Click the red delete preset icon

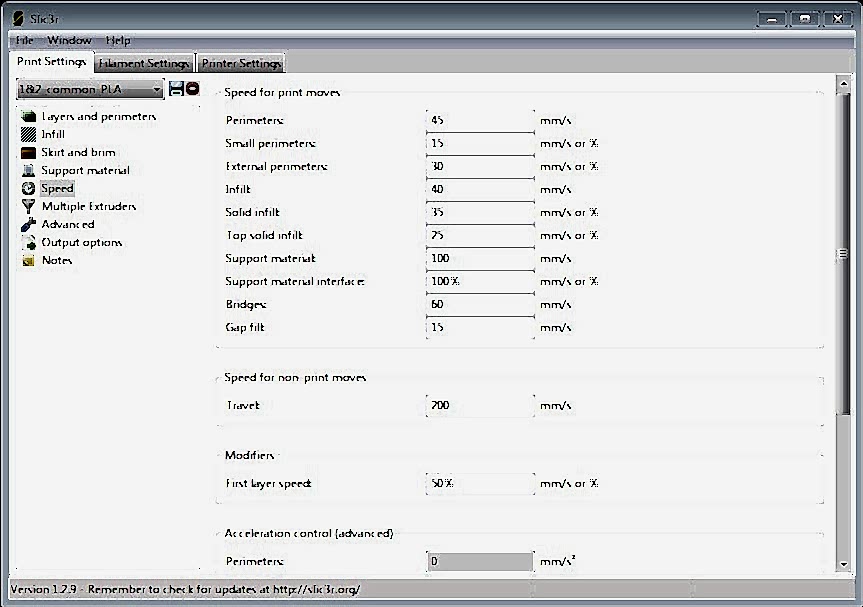pos(192,89)
